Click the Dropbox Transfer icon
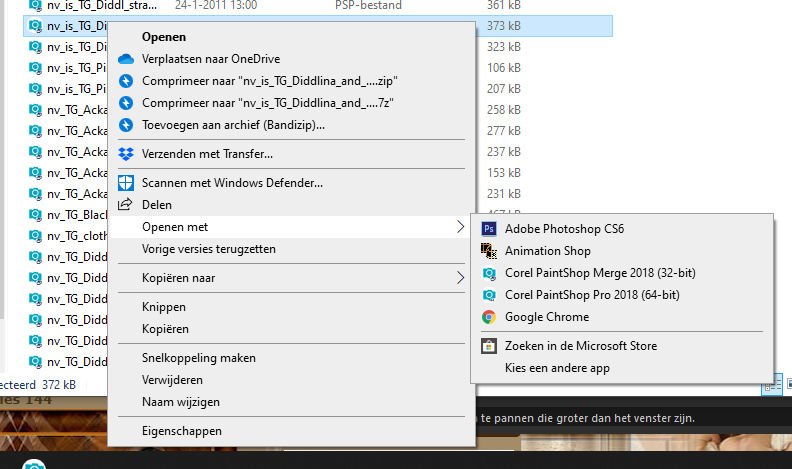 click(x=126, y=154)
